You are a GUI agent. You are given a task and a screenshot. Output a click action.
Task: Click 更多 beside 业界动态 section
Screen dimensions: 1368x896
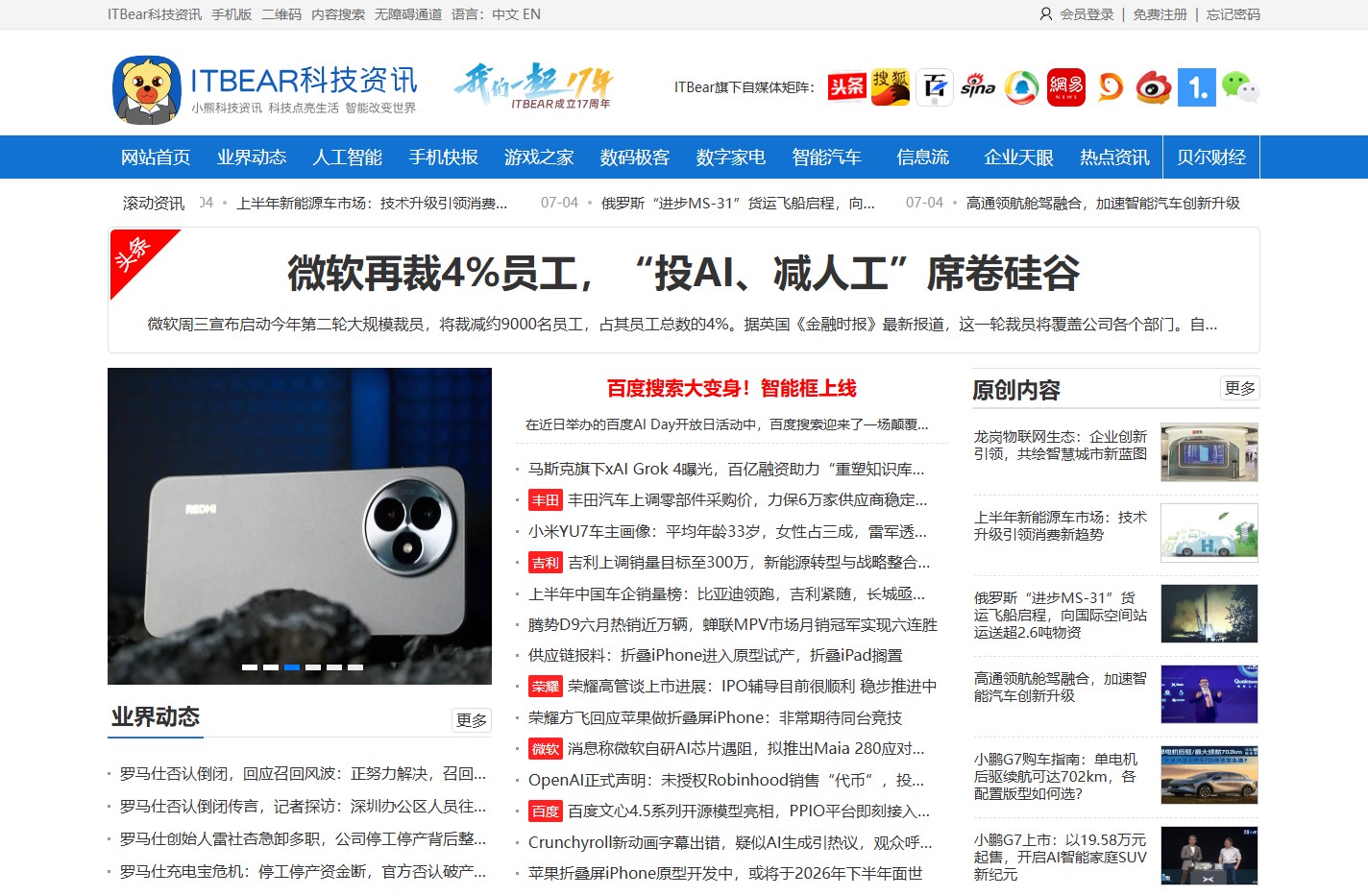(472, 720)
